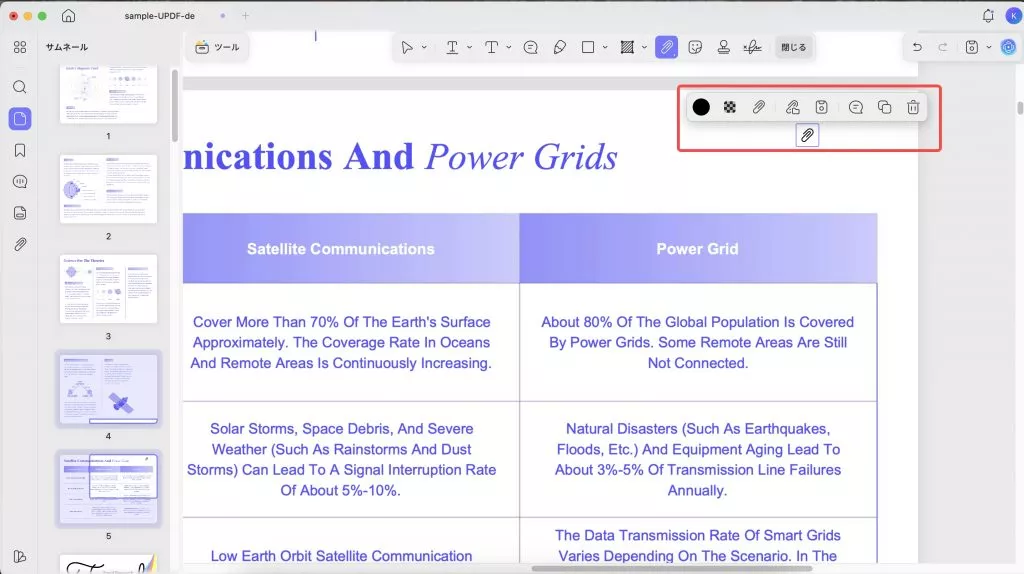This screenshot has height=574, width=1024.
Task: Select the hatched area redaction tool
Action: coord(627,47)
